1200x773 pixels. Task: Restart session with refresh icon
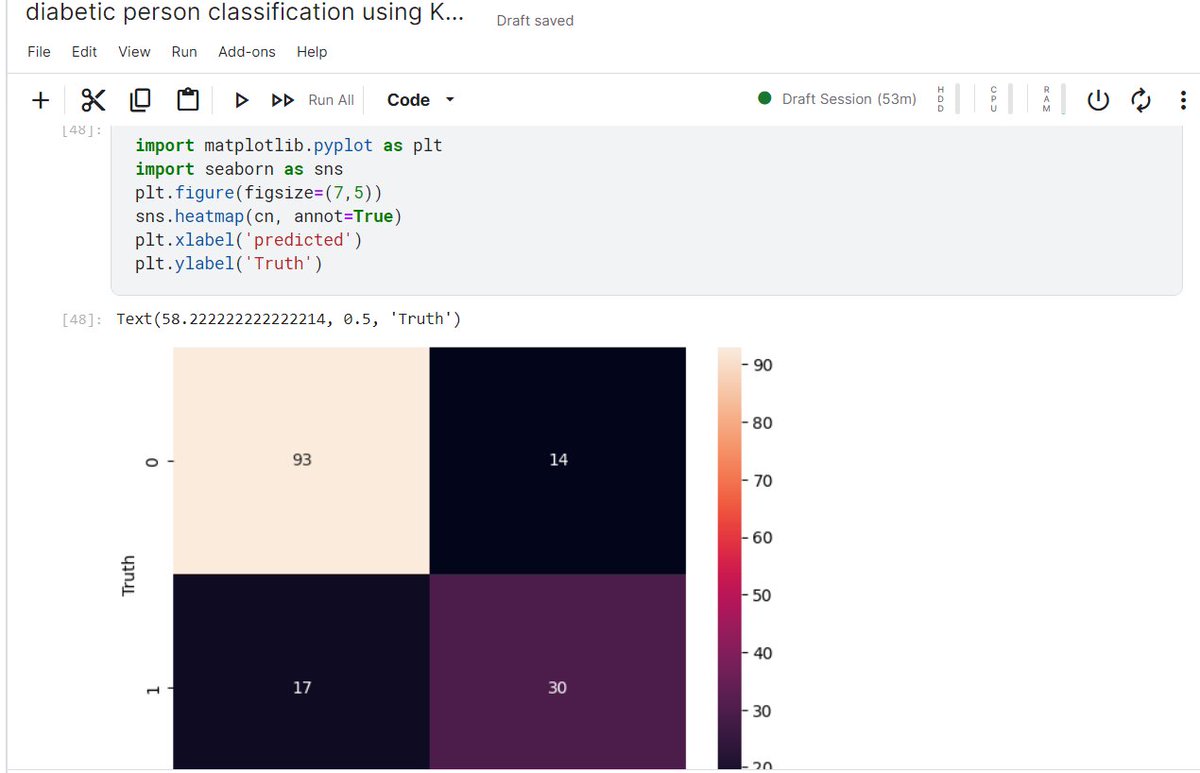coord(1140,100)
